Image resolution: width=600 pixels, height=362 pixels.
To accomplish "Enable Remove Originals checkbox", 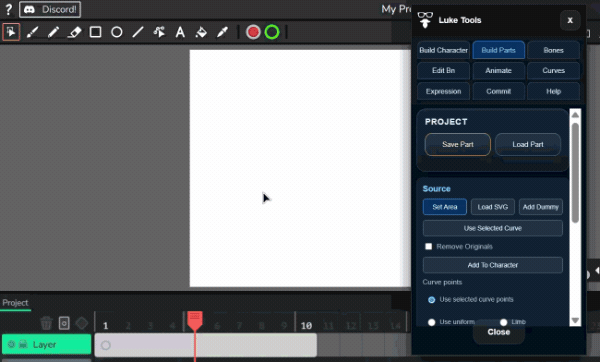I will point(429,246).
